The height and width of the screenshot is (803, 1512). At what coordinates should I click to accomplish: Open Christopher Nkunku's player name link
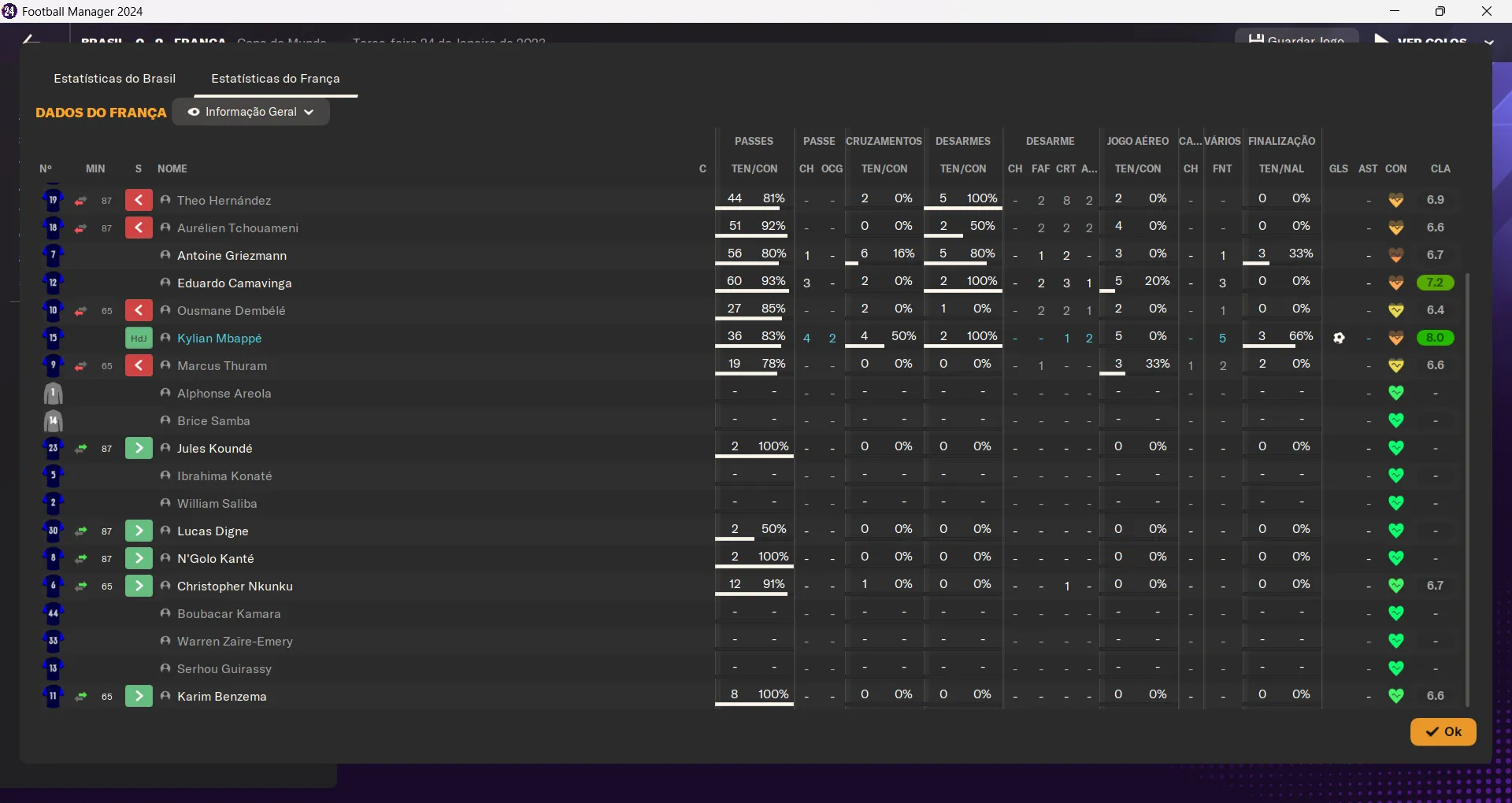coord(235,587)
